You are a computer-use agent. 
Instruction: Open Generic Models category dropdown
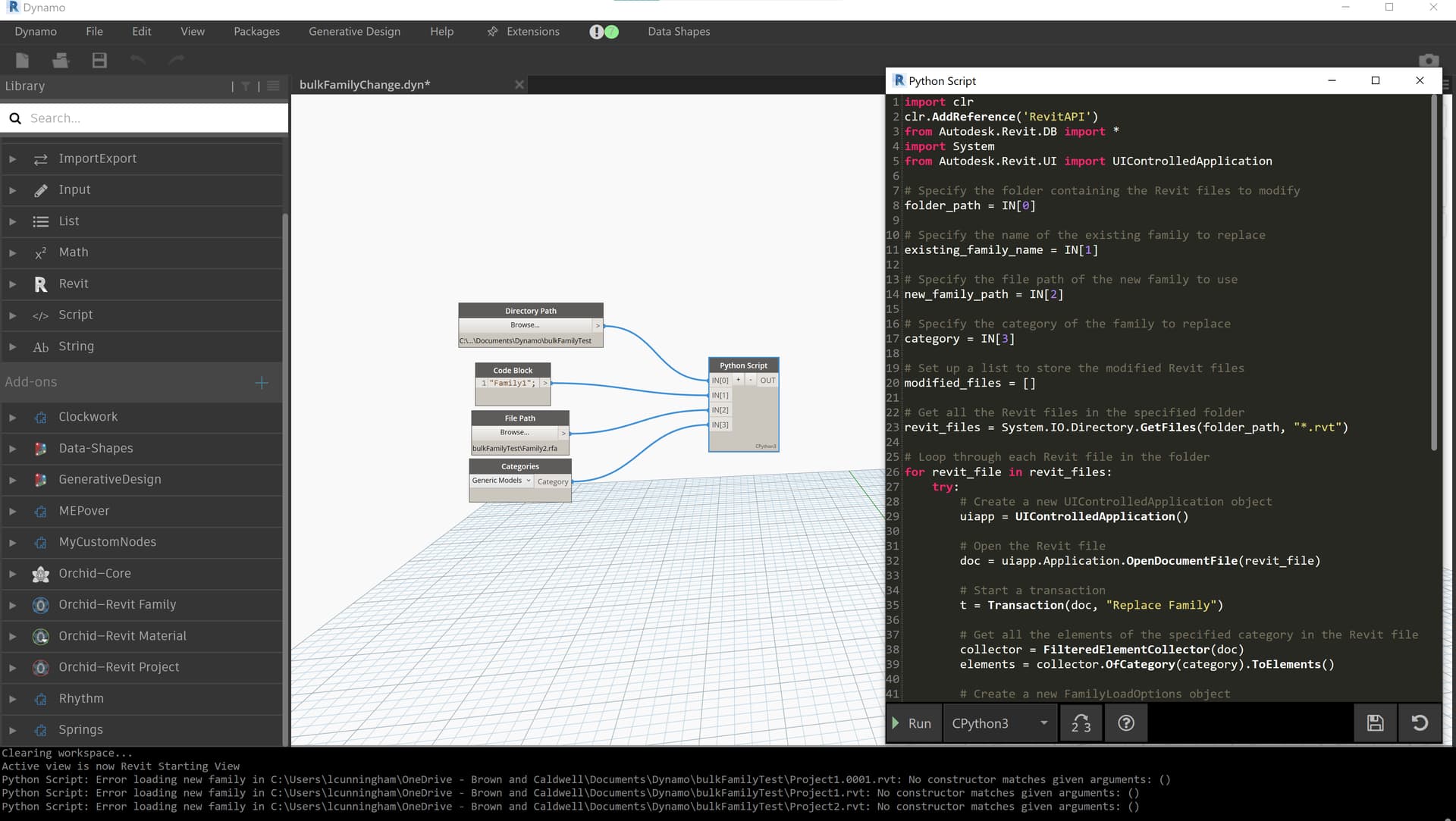point(501,481)
